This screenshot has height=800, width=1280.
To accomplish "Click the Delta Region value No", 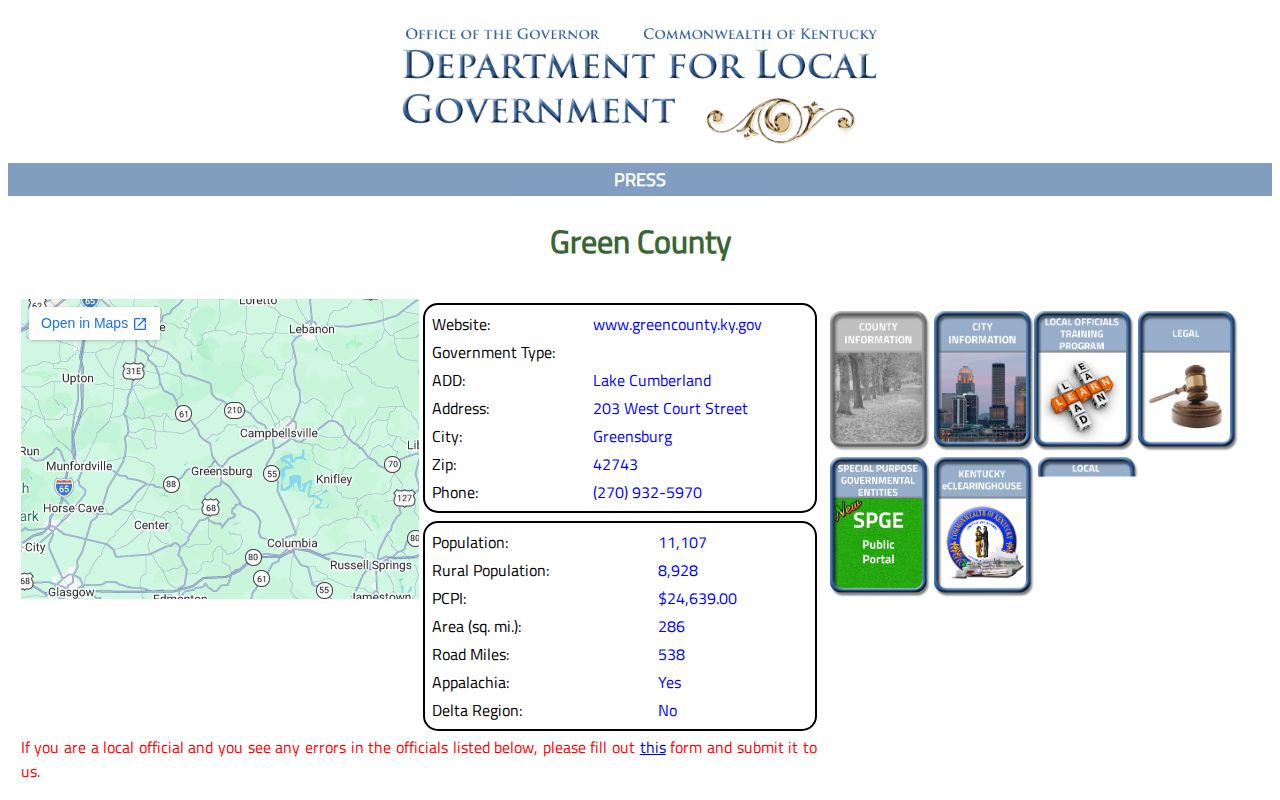I will [667, 711].
